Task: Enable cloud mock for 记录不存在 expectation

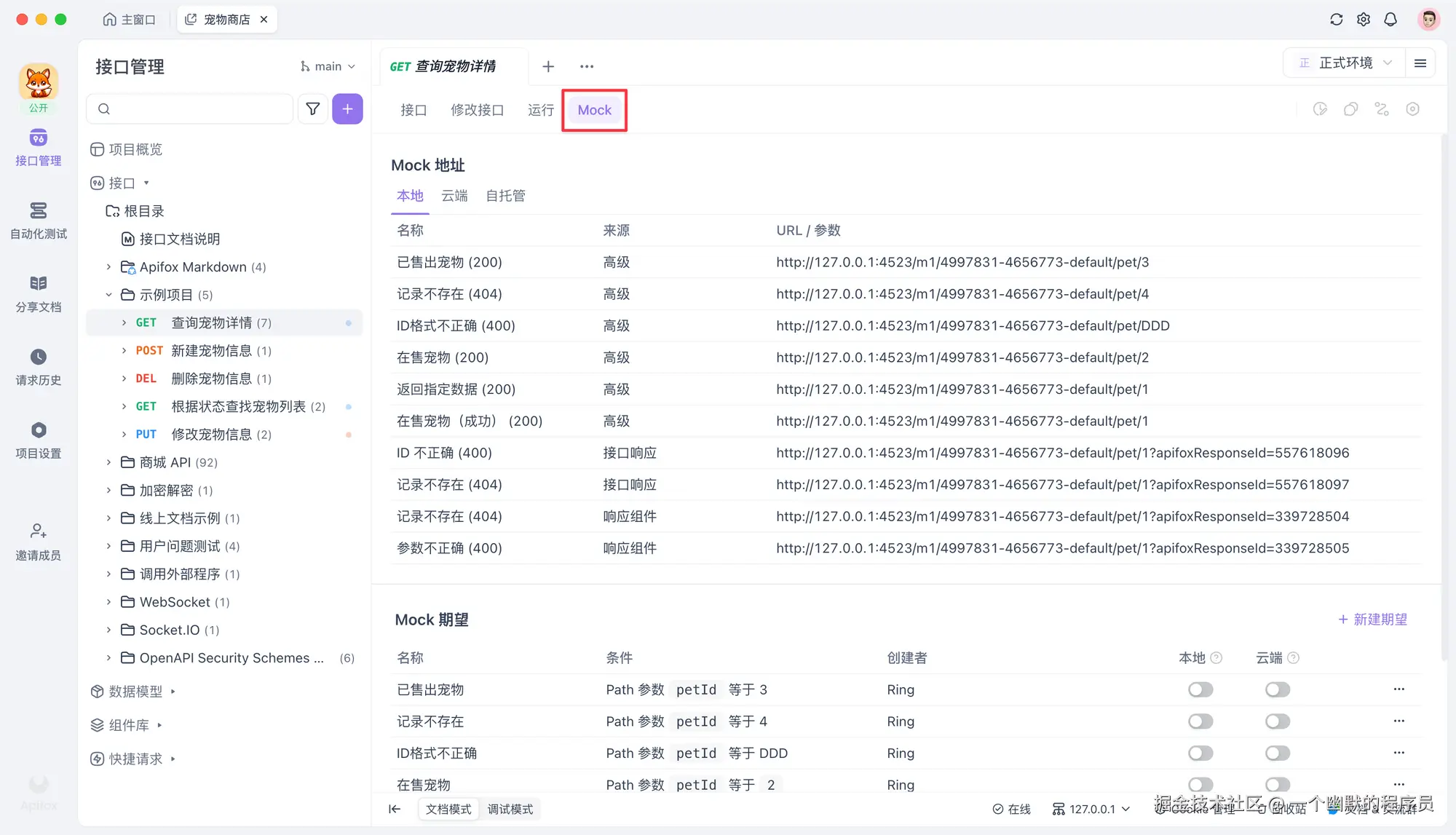Action: [1277, 721]
